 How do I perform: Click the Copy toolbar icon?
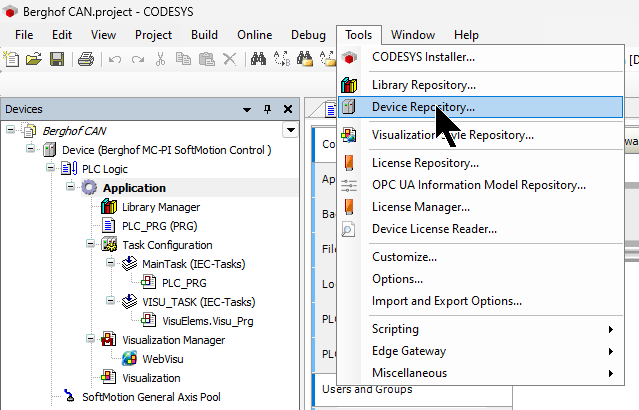tap(183, 59)
